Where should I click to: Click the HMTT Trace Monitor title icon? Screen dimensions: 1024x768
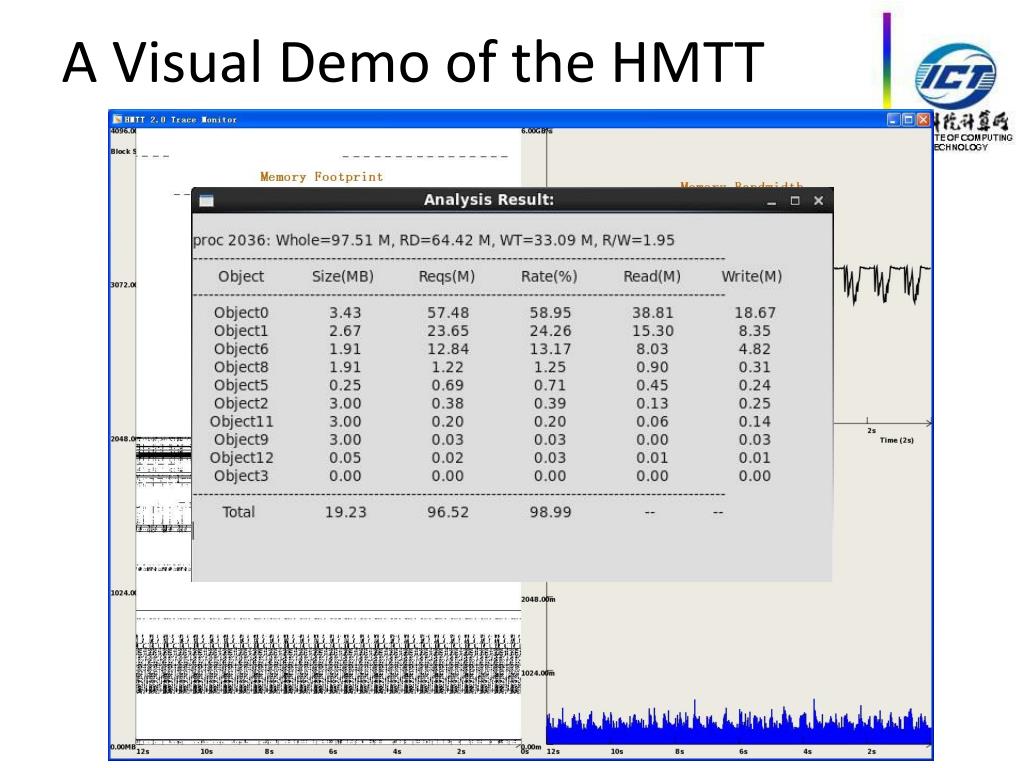pyautogui.click(x=118, y=119)
